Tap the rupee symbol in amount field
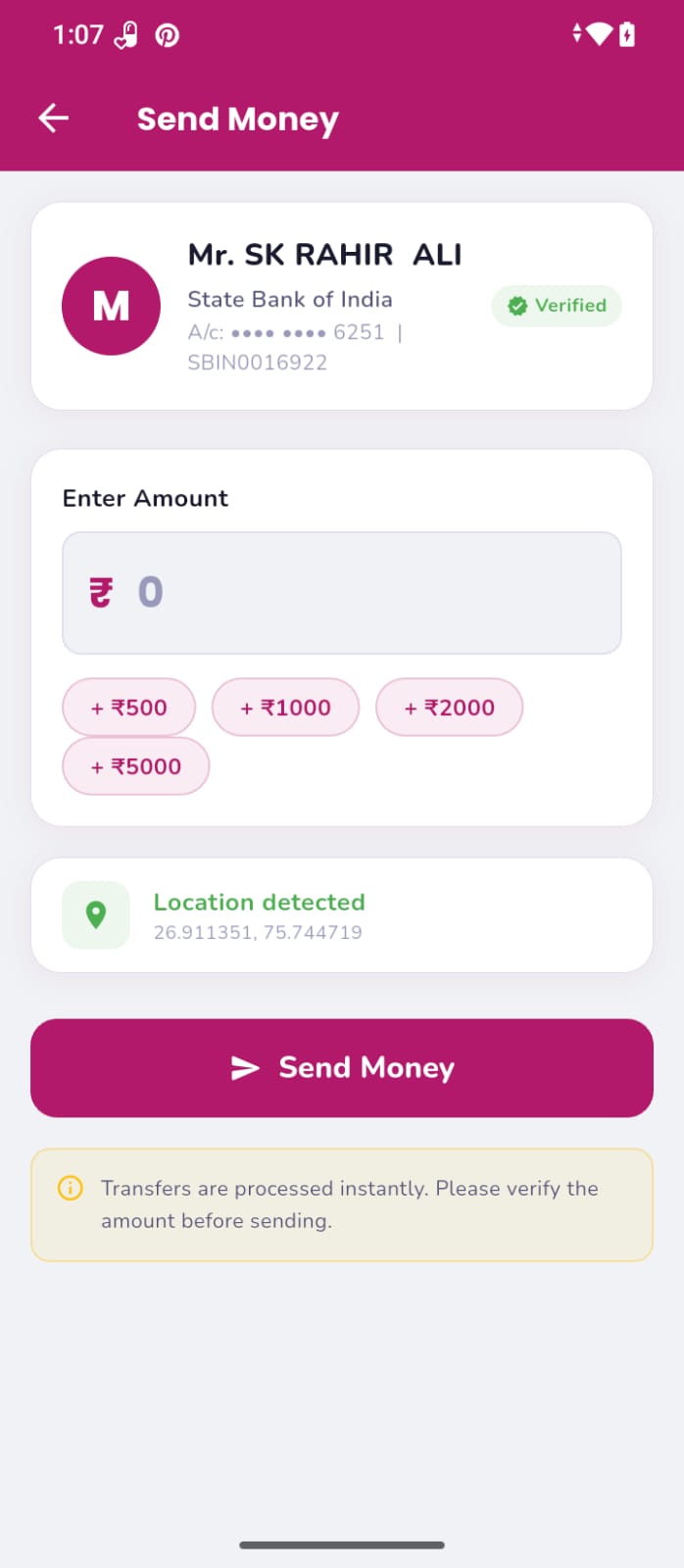Viewport: 684px width, 1568px height. pyautogui.click(x=101, y=593)
